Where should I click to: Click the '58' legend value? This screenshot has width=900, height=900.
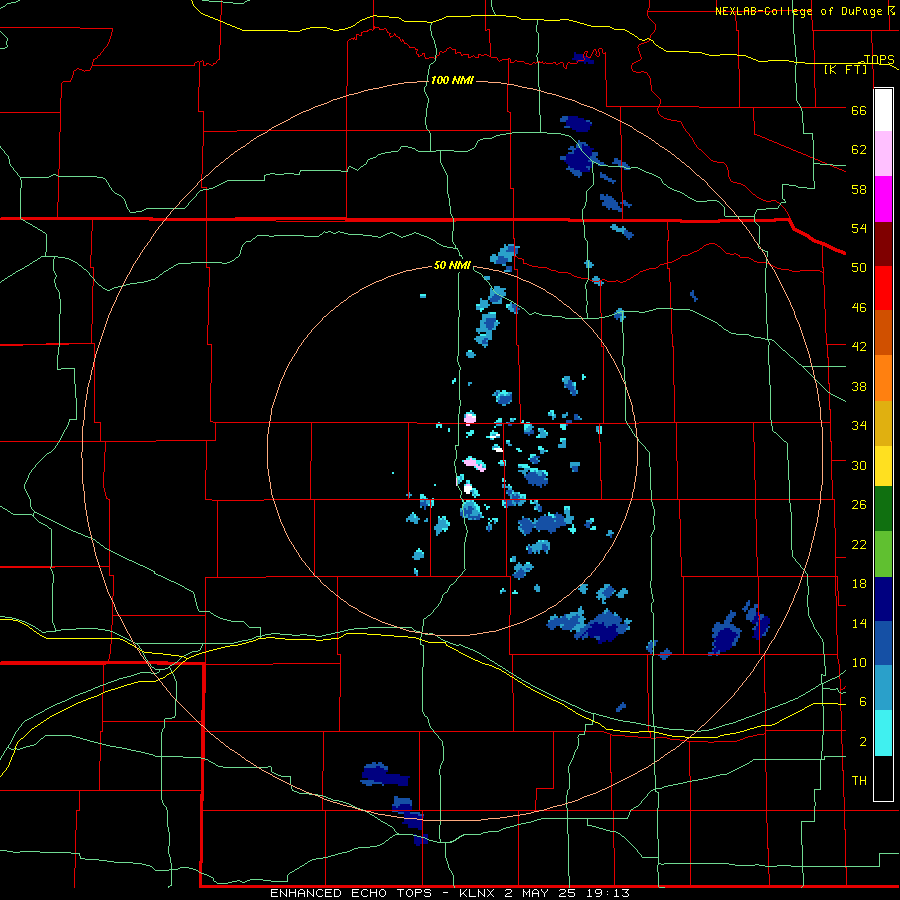pyautogui.click(x=859, y=189)
